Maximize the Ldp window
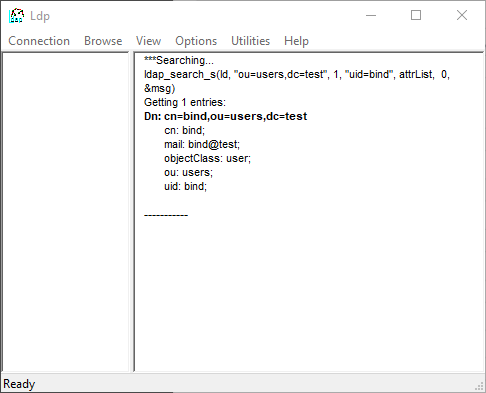The image size is (486, 393). [416, 15]
